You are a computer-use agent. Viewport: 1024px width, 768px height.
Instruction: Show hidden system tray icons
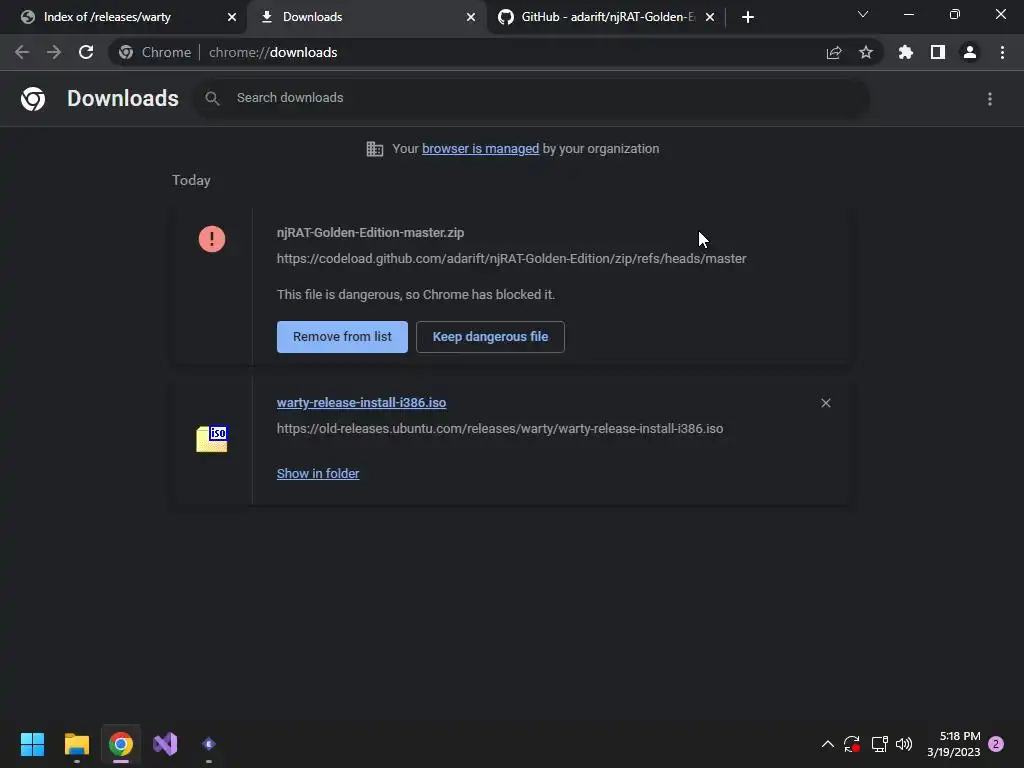[827, 744]
